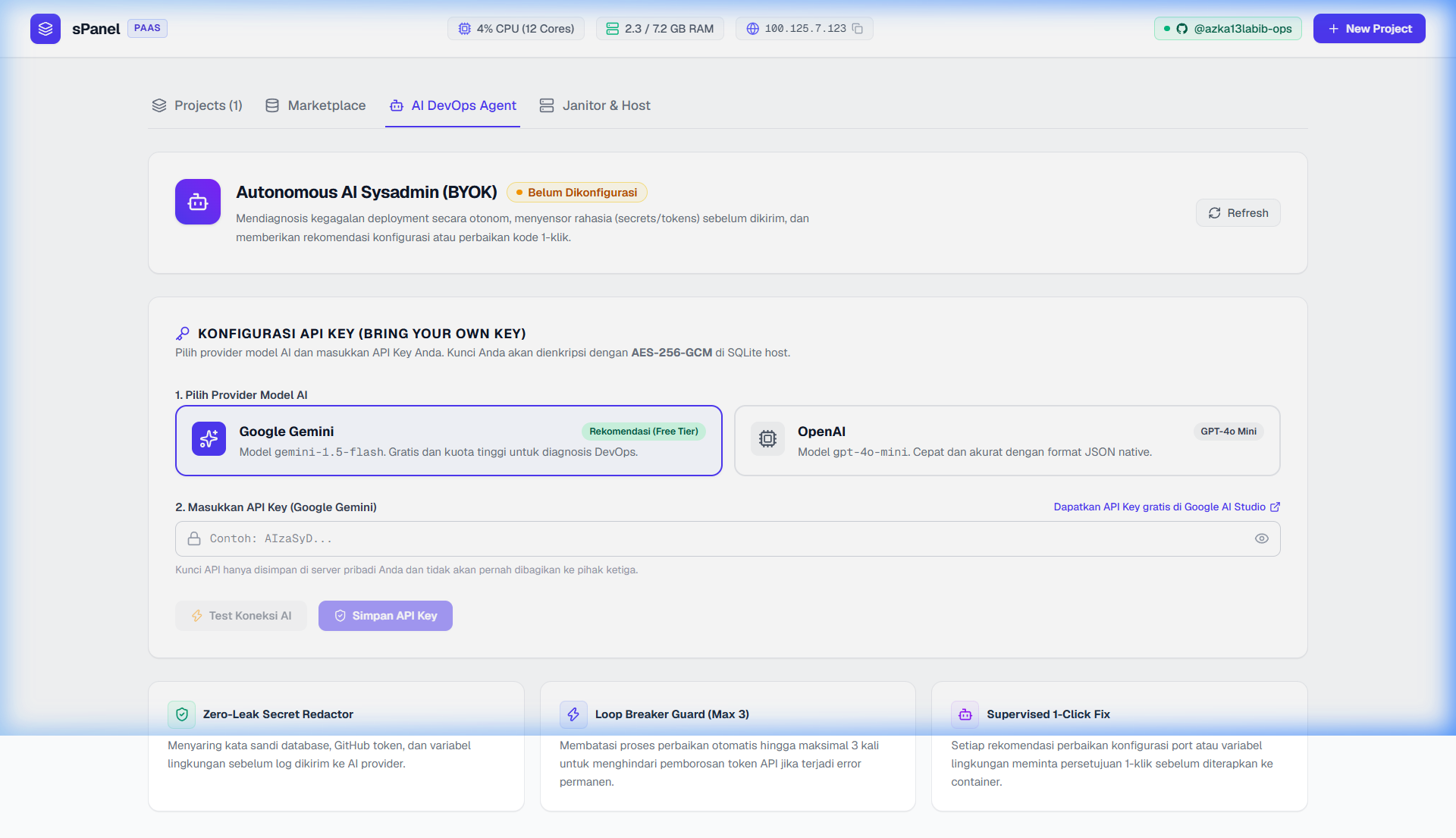The height and width of the screenshot is (838, 1456).
Task: Click the 2.3 / 7.2 GB RAM indicator
Action: tap(660, 29)
